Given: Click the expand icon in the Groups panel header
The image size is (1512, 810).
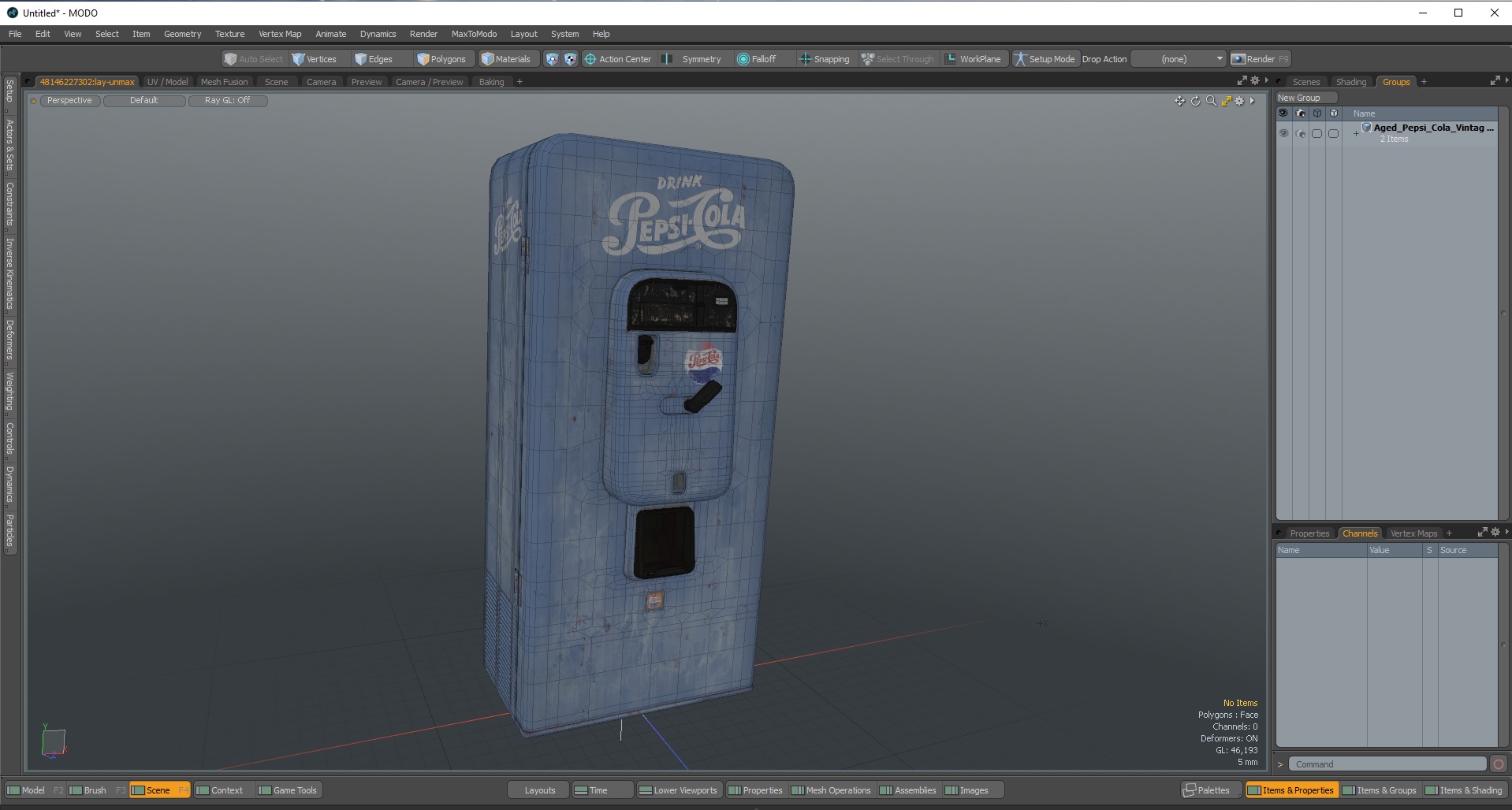Looking at the screenshot, I should [x=1495, y=80].
